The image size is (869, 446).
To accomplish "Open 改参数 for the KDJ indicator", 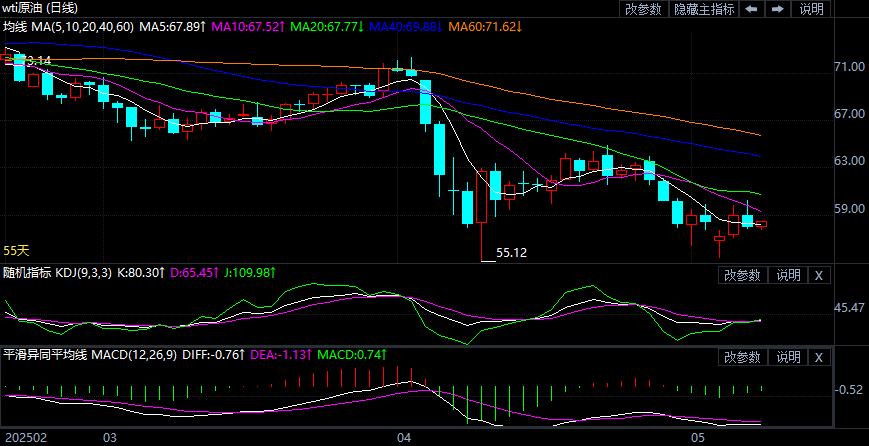I will tap(743, 275).
